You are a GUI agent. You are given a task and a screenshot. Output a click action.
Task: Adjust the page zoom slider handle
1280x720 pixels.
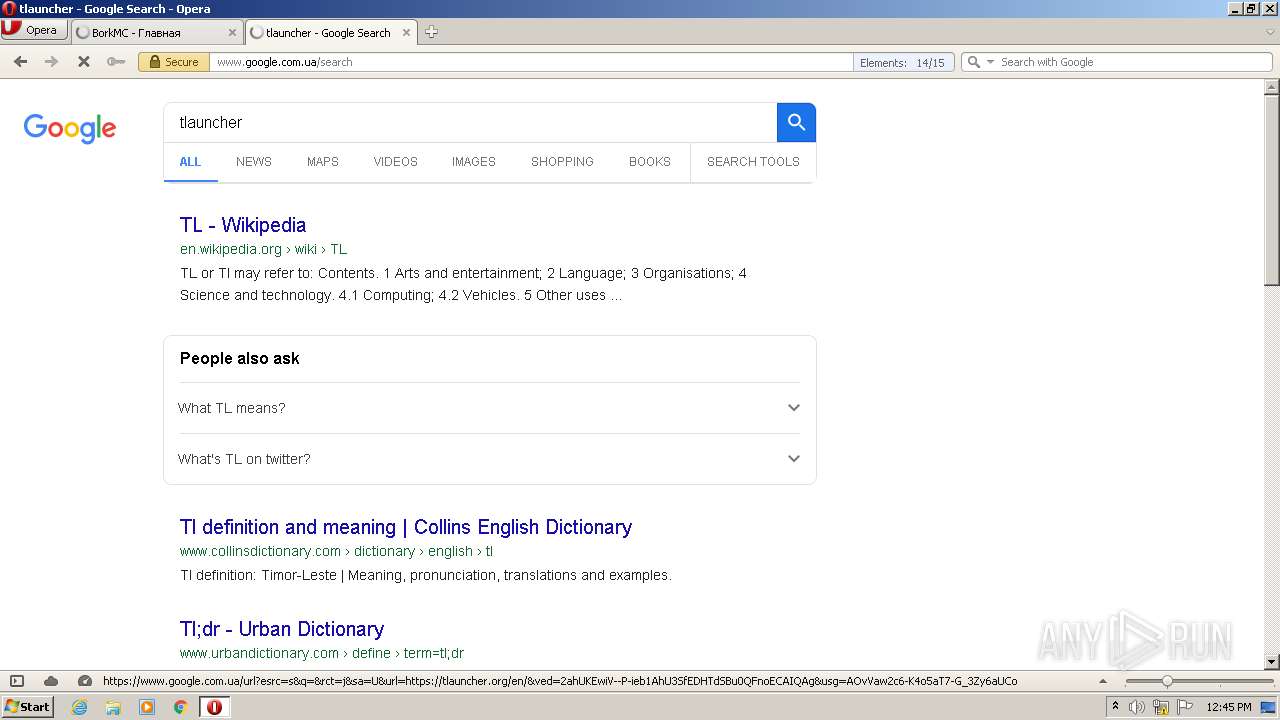1166,681
